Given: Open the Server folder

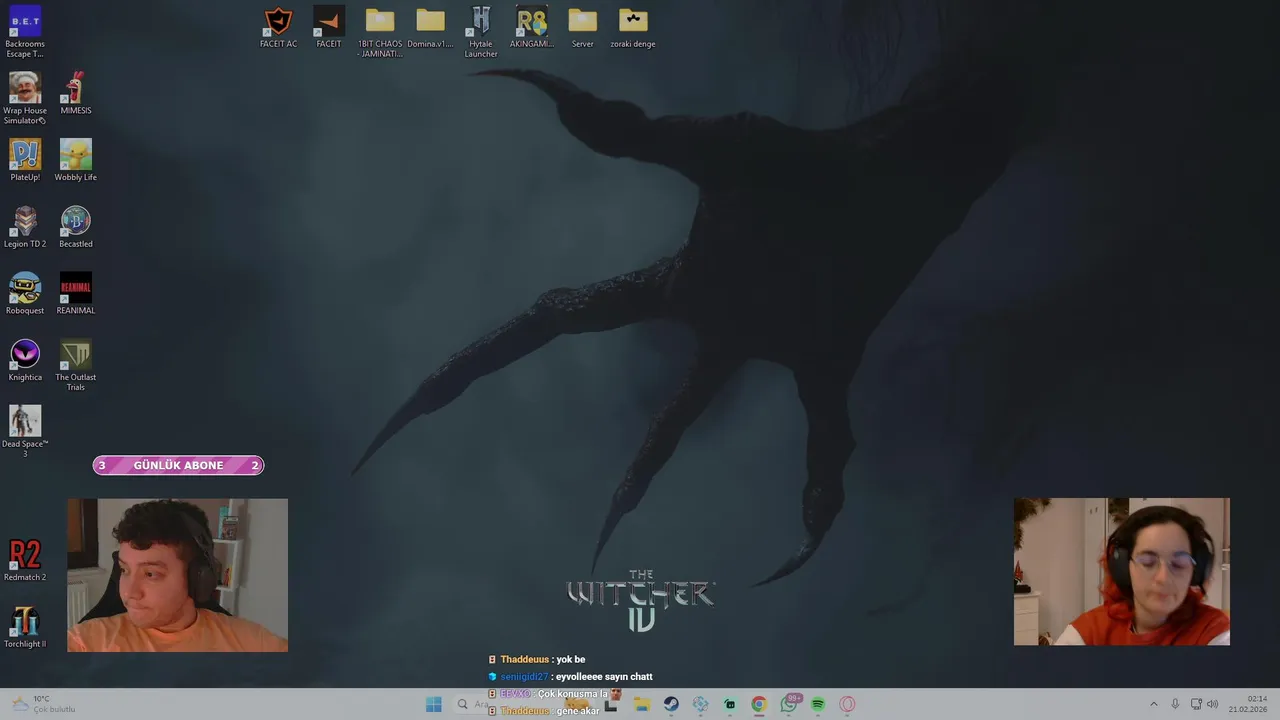Looking at the screenshot, I should pos(582,27).
